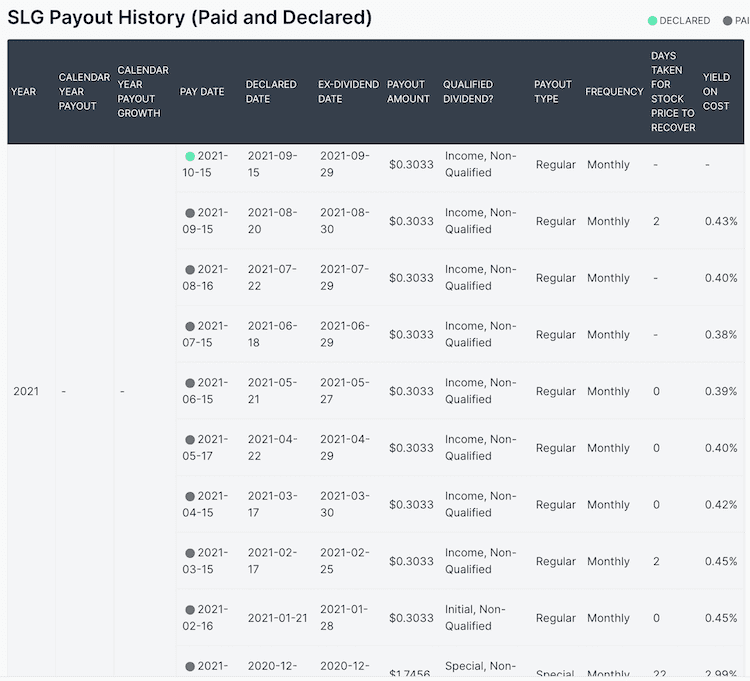
Task: Click ex-dividend date 2021-03-30
Action: [x=345, y=504]
